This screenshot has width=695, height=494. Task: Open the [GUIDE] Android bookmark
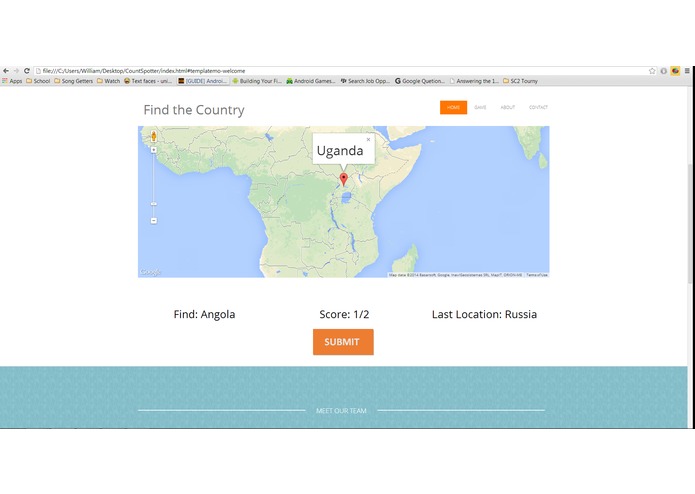pyautogui.click(x=203, y=81)
